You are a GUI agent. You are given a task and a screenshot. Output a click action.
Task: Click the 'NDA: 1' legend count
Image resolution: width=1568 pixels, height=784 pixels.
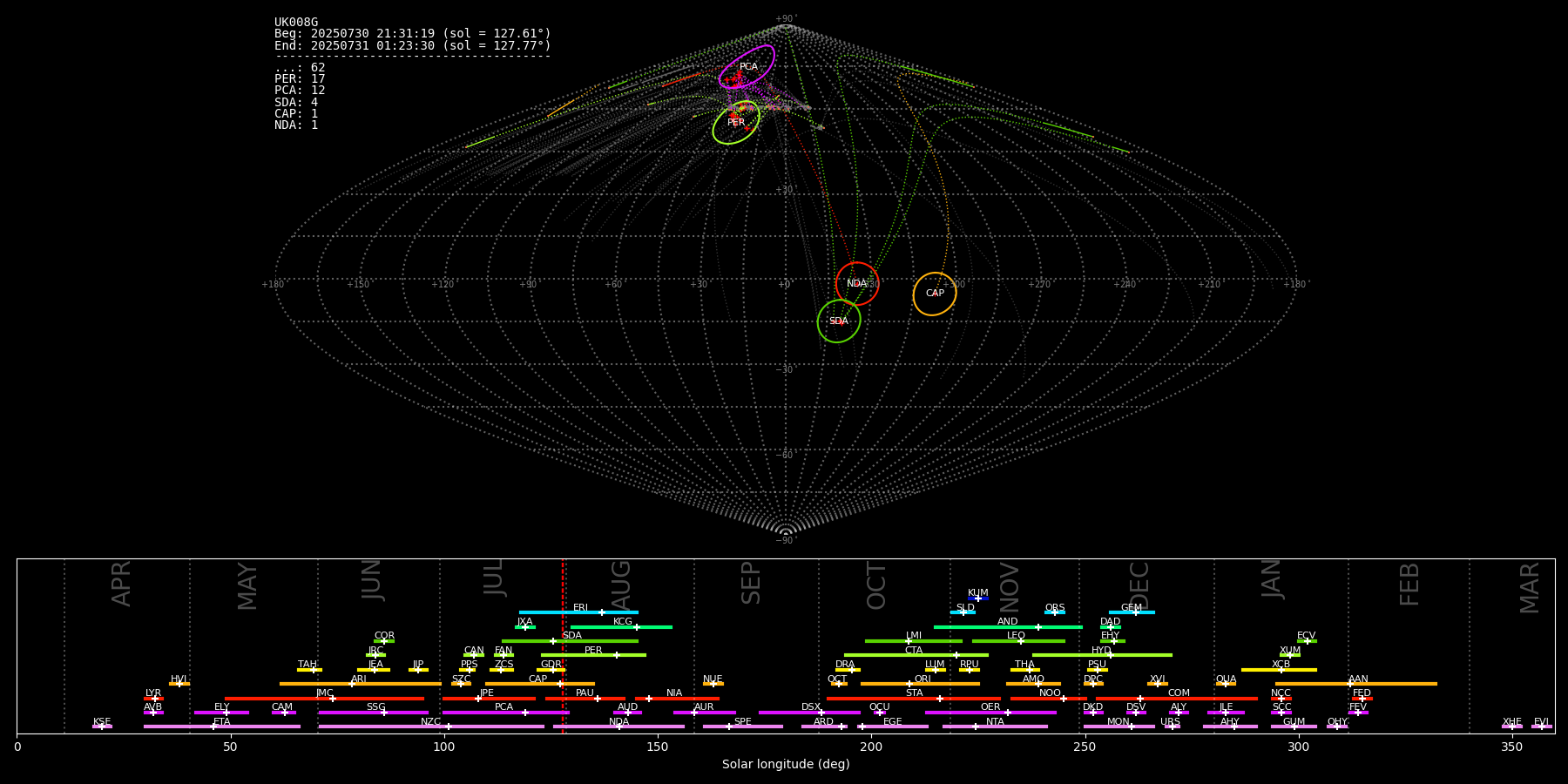[x=296, y=125]
